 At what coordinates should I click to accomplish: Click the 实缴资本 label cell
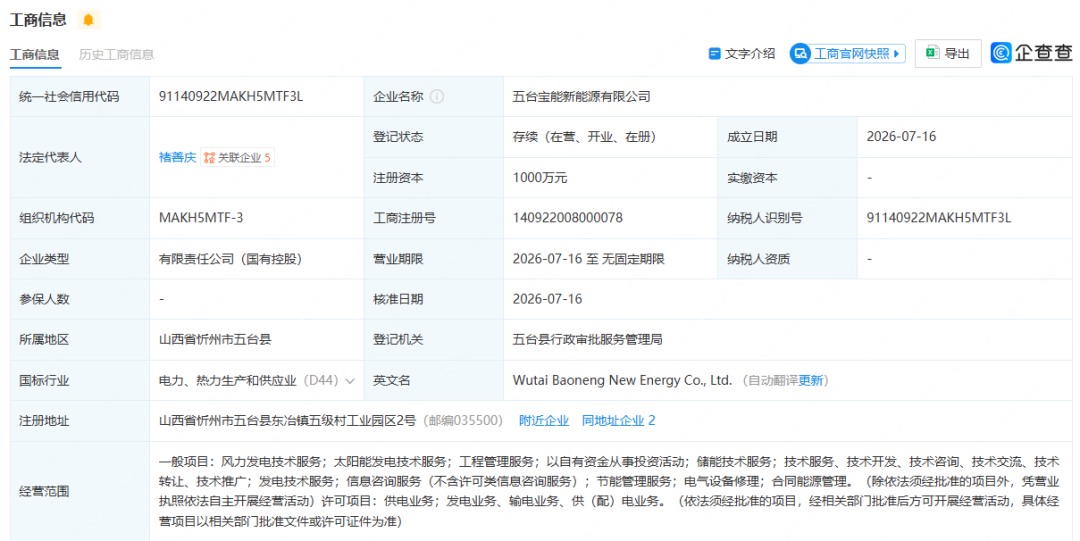787,178
